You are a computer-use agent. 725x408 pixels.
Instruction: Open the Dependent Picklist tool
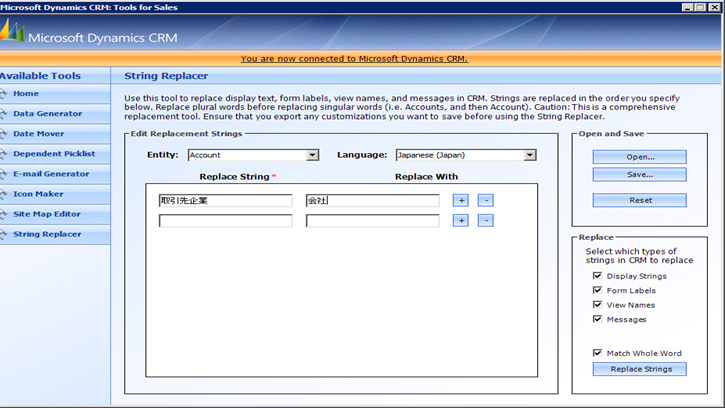(x=54, y=154)
